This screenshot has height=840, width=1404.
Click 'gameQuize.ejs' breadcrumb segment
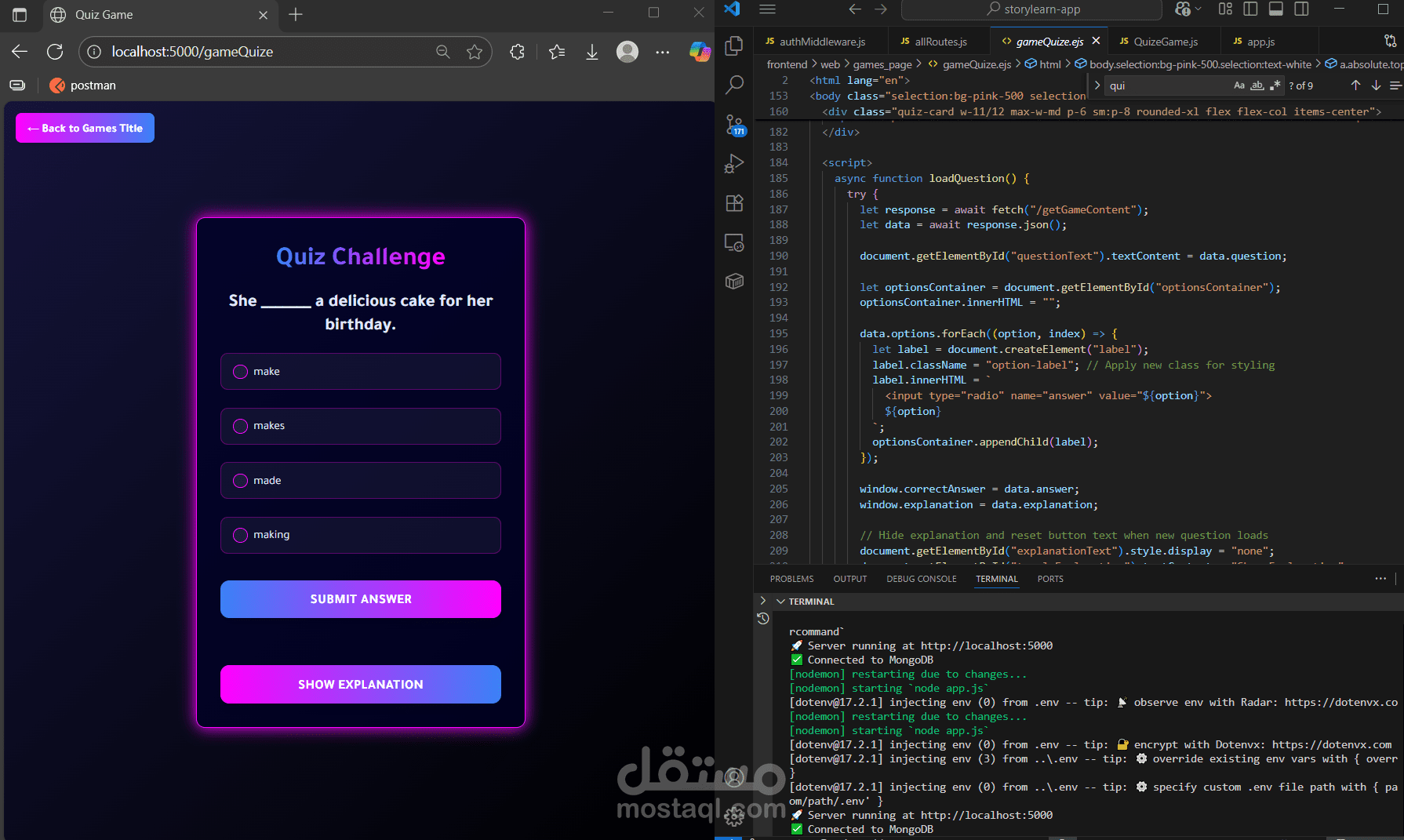(x=976, y=64)
